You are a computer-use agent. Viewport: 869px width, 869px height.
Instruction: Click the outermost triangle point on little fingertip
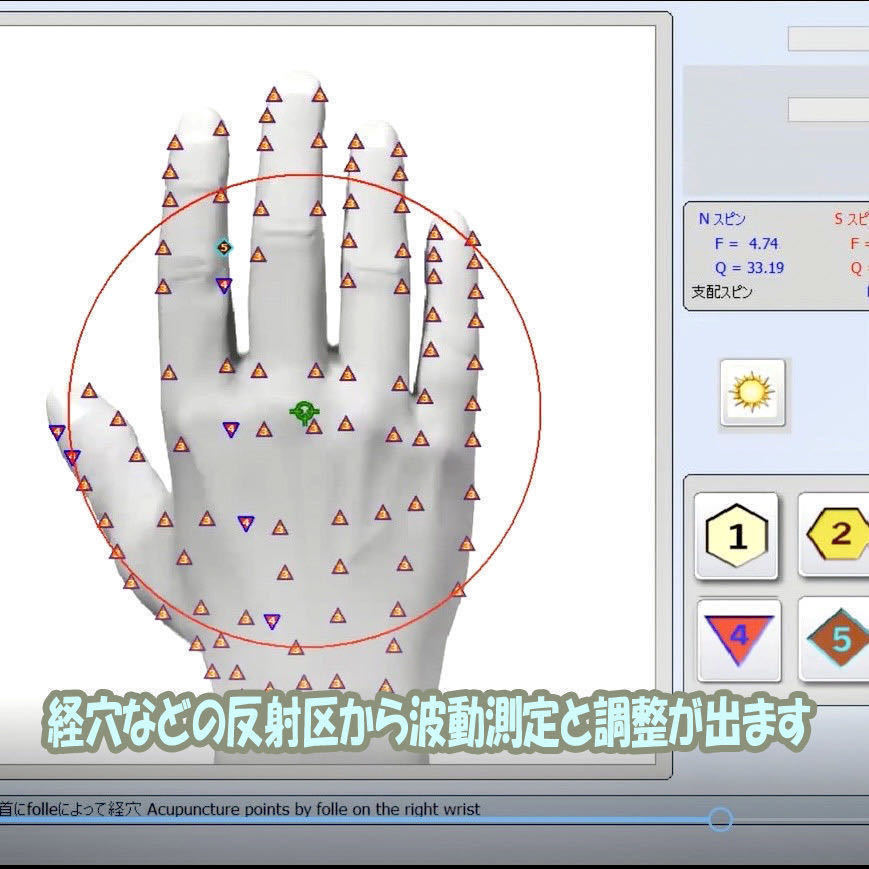472,239
